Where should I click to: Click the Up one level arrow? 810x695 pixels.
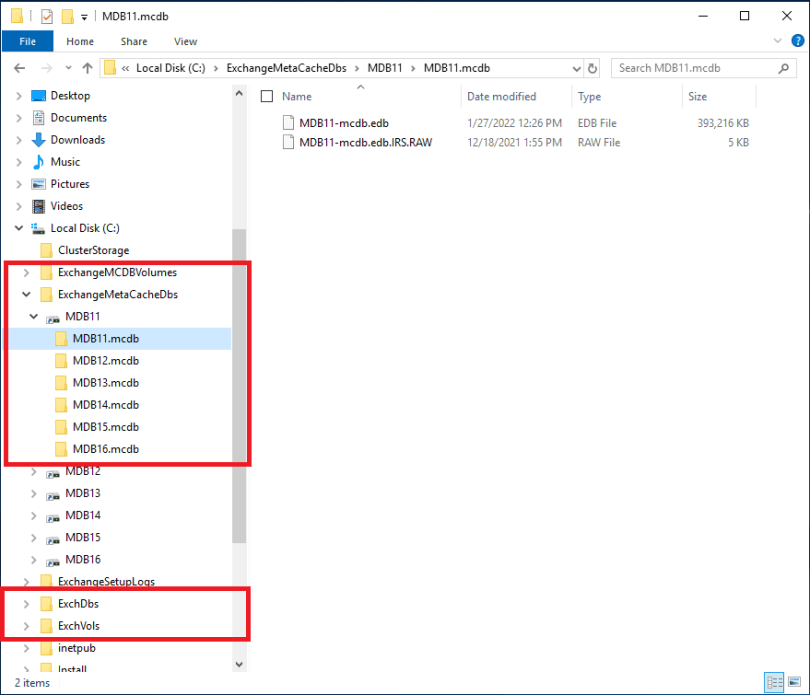click(87, 69)
